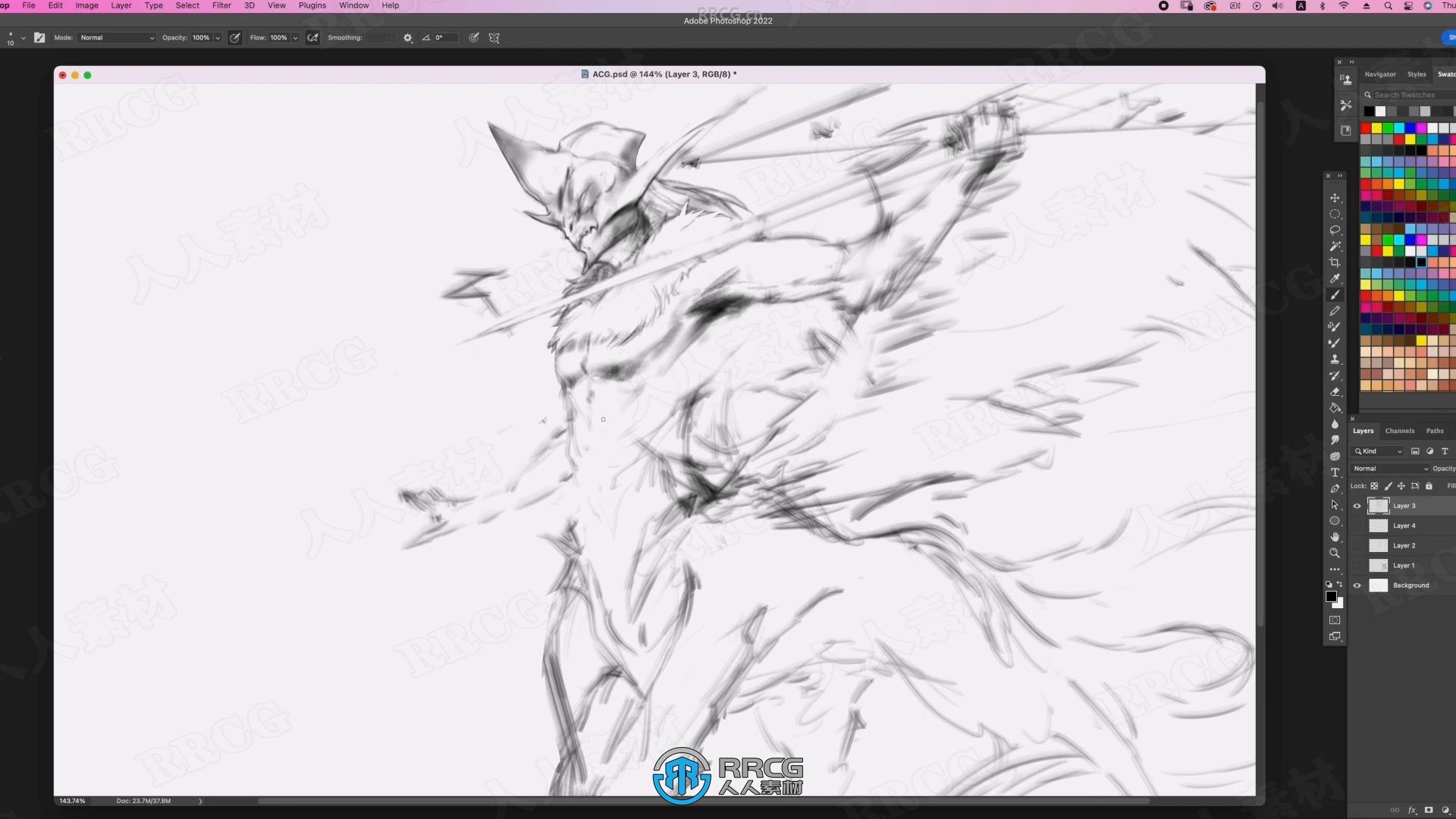The height and width of the screenshot is (819, 1456).
Task: Select the Color Replacement tool
Action: [1335, 327]
